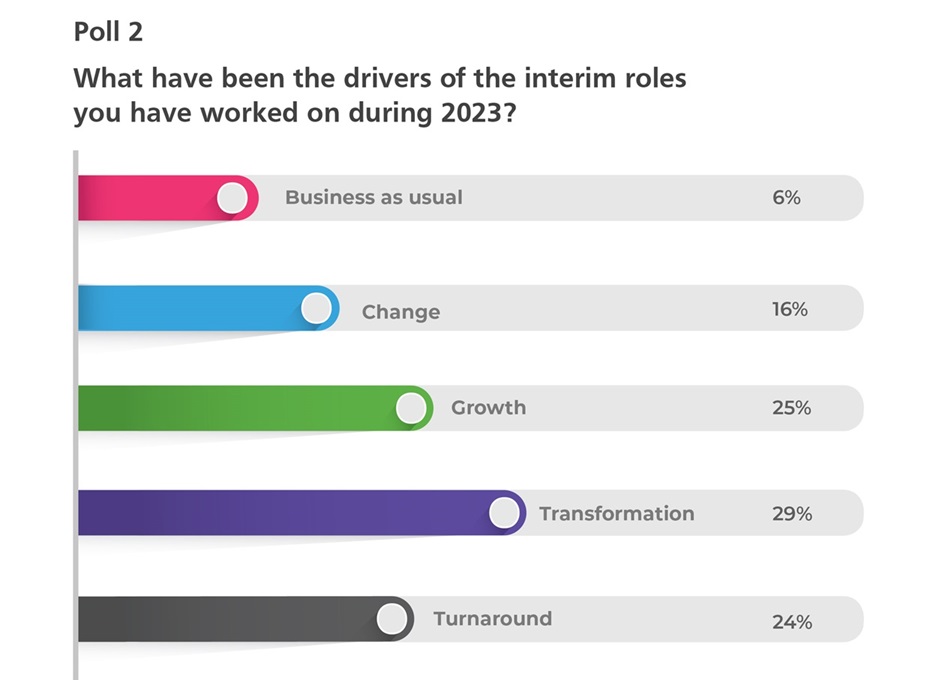
Task: Click the "Business as usual" label
Action: (x=373, y=197)
